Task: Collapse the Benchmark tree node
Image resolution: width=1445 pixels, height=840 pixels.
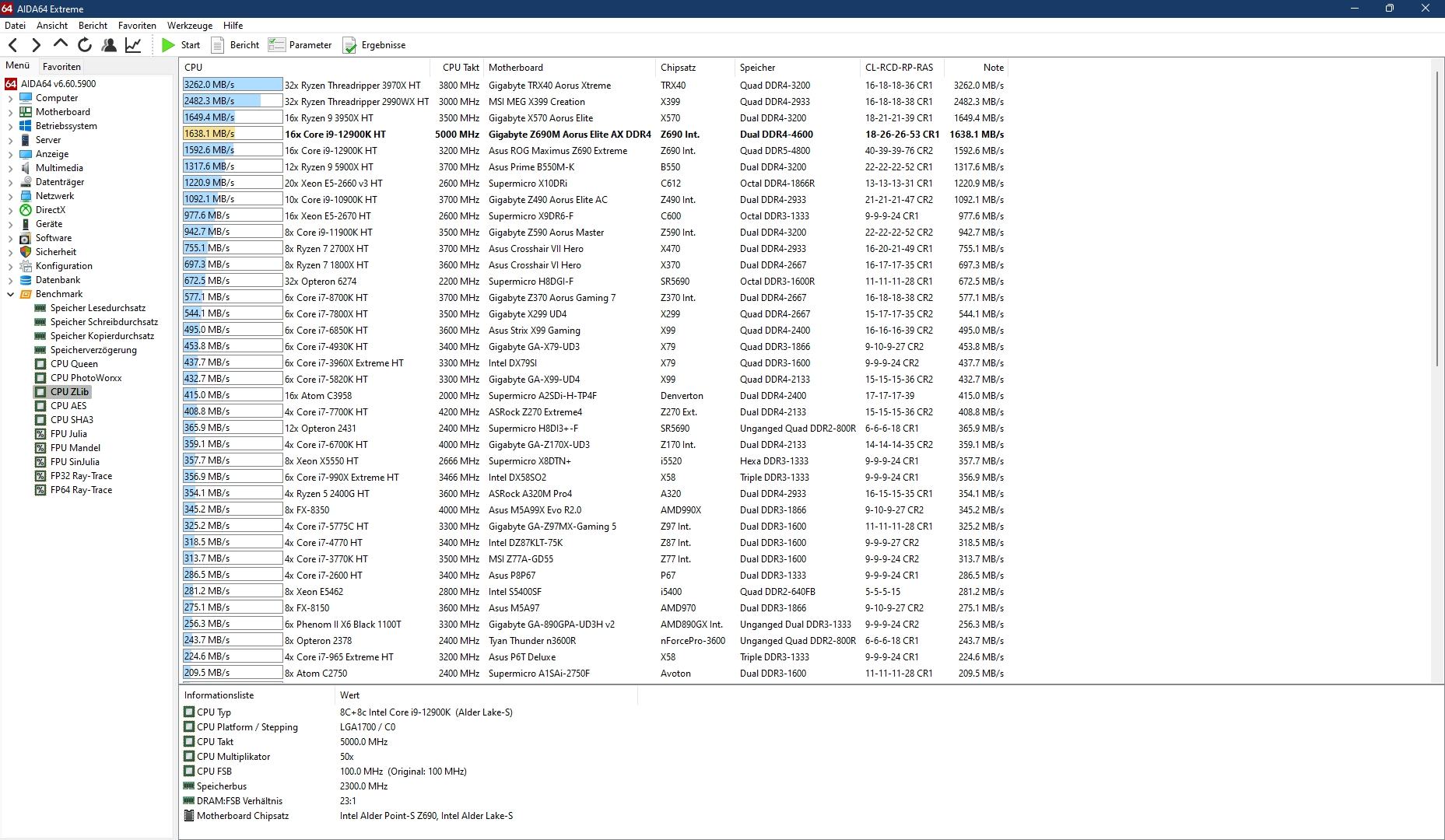Action: [x=10, y=294]
